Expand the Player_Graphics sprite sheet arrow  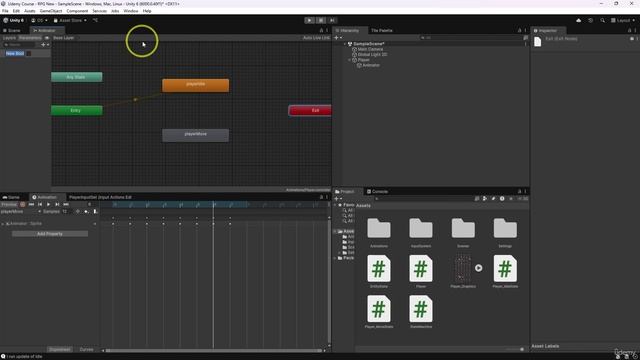(x=479, y=268)
